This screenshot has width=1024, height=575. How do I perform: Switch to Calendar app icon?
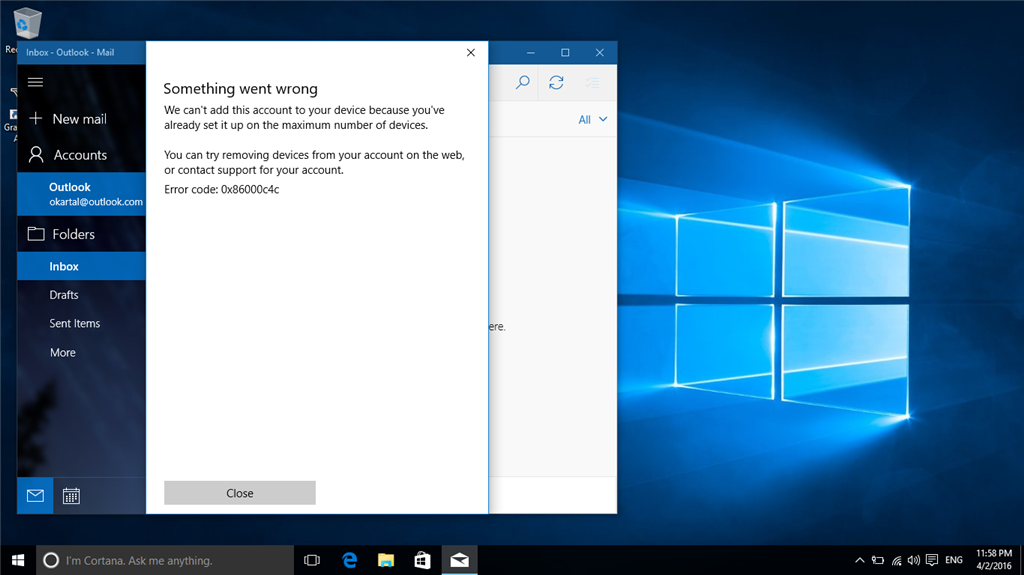(71, 496)
